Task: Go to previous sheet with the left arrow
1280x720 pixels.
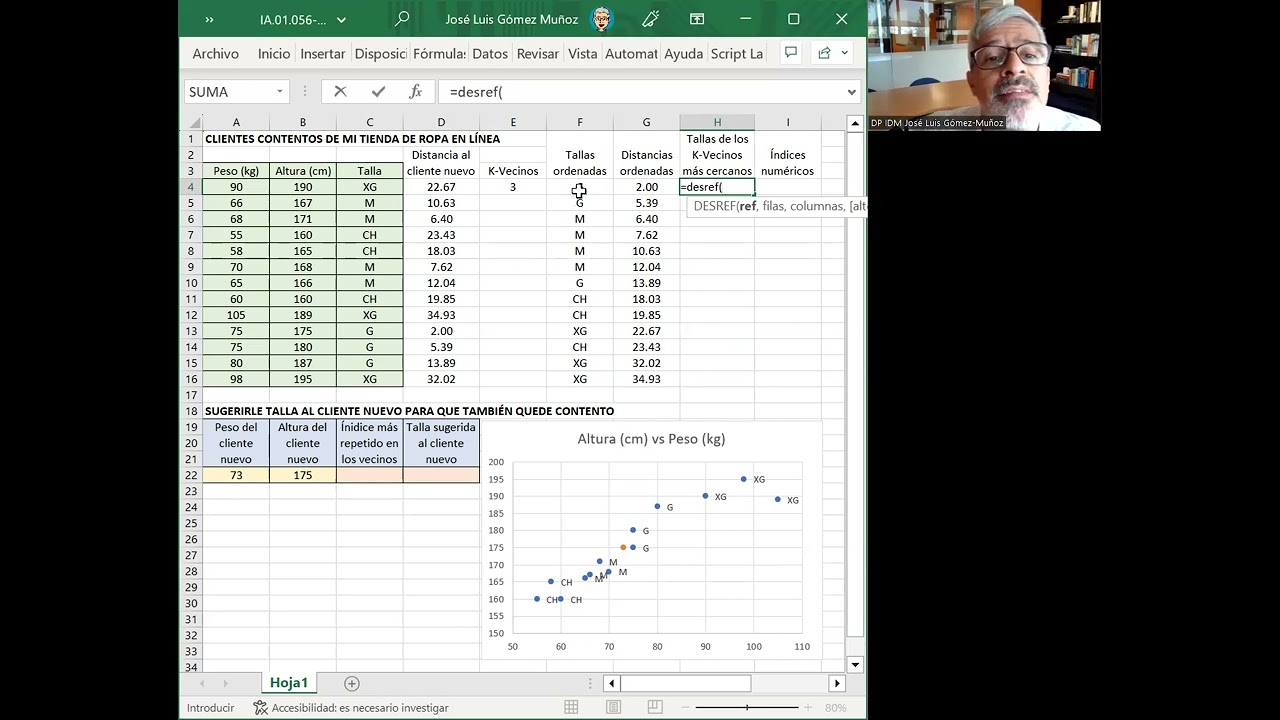Action: tap(203, 683)
